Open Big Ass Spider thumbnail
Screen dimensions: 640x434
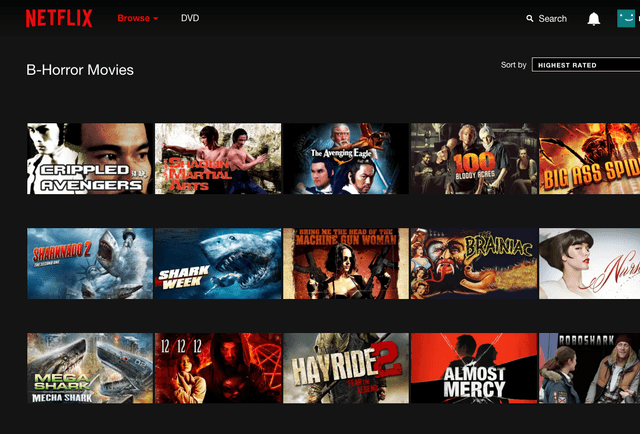pyautogui.click(x=590, y=159)
